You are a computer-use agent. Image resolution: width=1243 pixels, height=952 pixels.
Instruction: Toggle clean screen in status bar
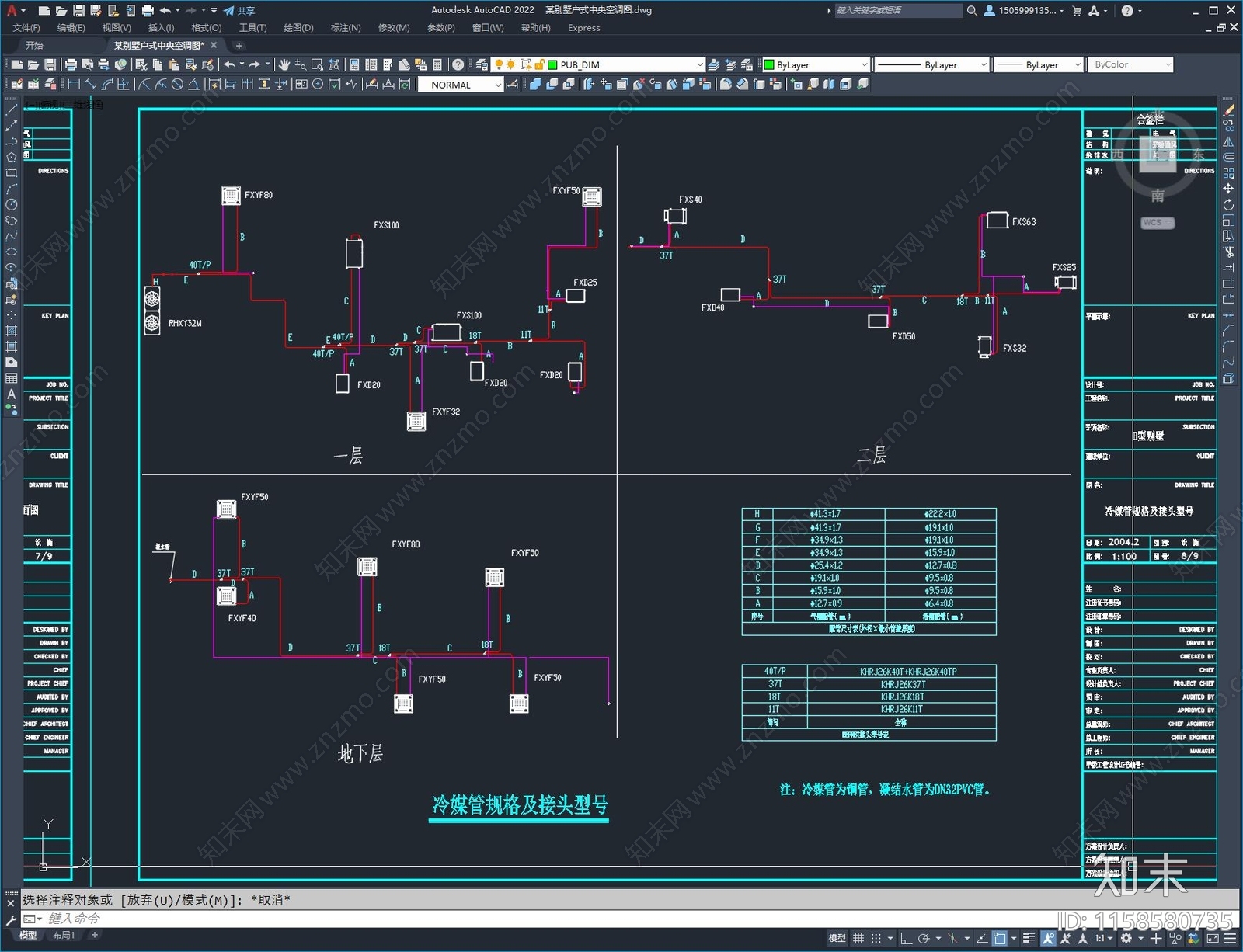pyautogui.click(x=1213, y=938)
